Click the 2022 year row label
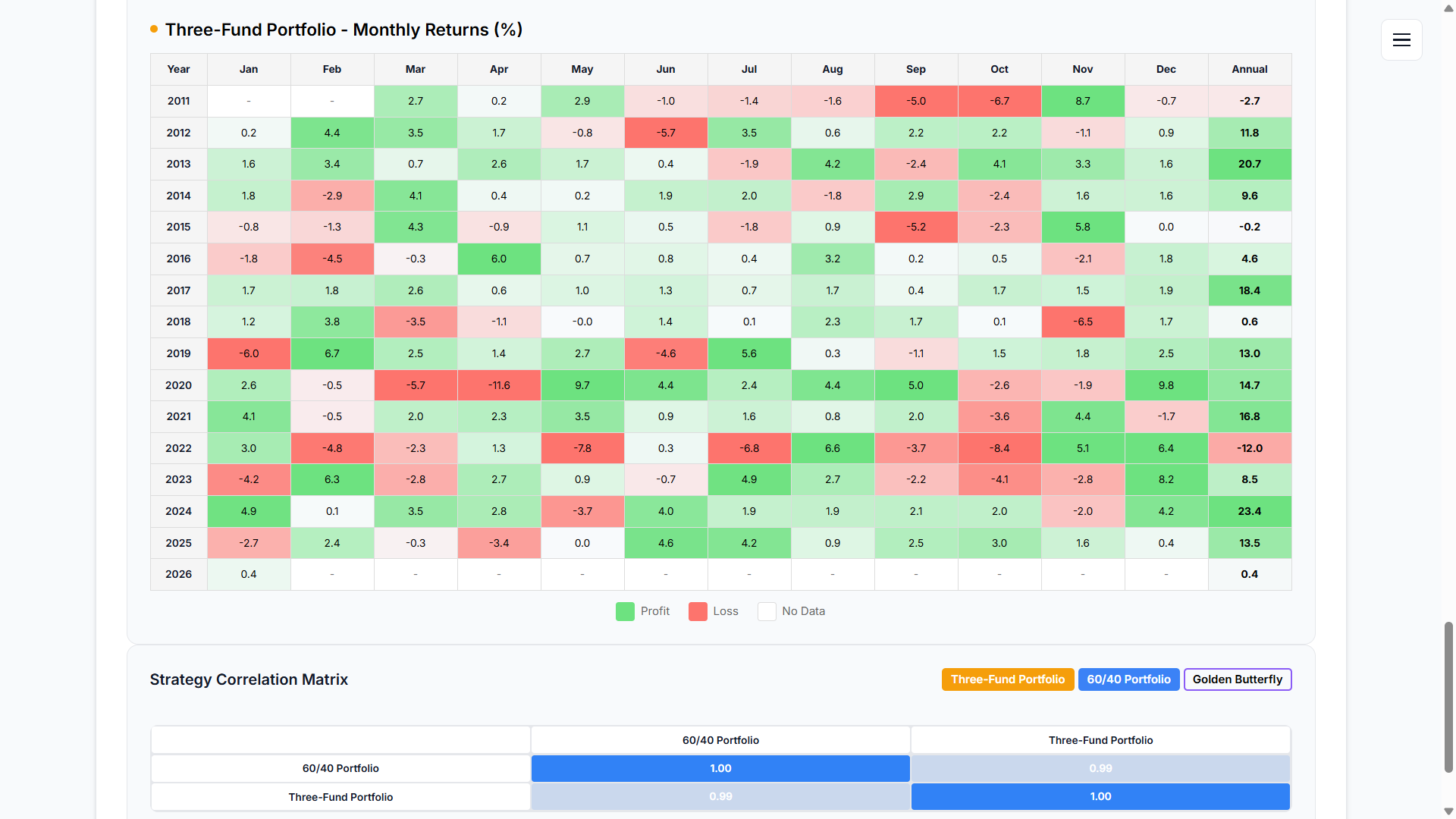Viewport: 1456px width, 819px height. coord(178,448)
